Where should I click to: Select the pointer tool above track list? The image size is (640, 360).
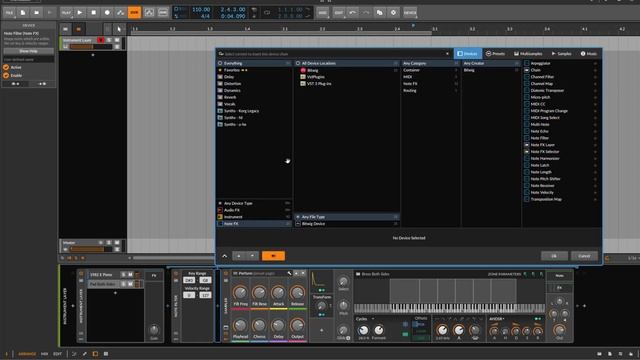pyautogui.click(x=119, y=29)
